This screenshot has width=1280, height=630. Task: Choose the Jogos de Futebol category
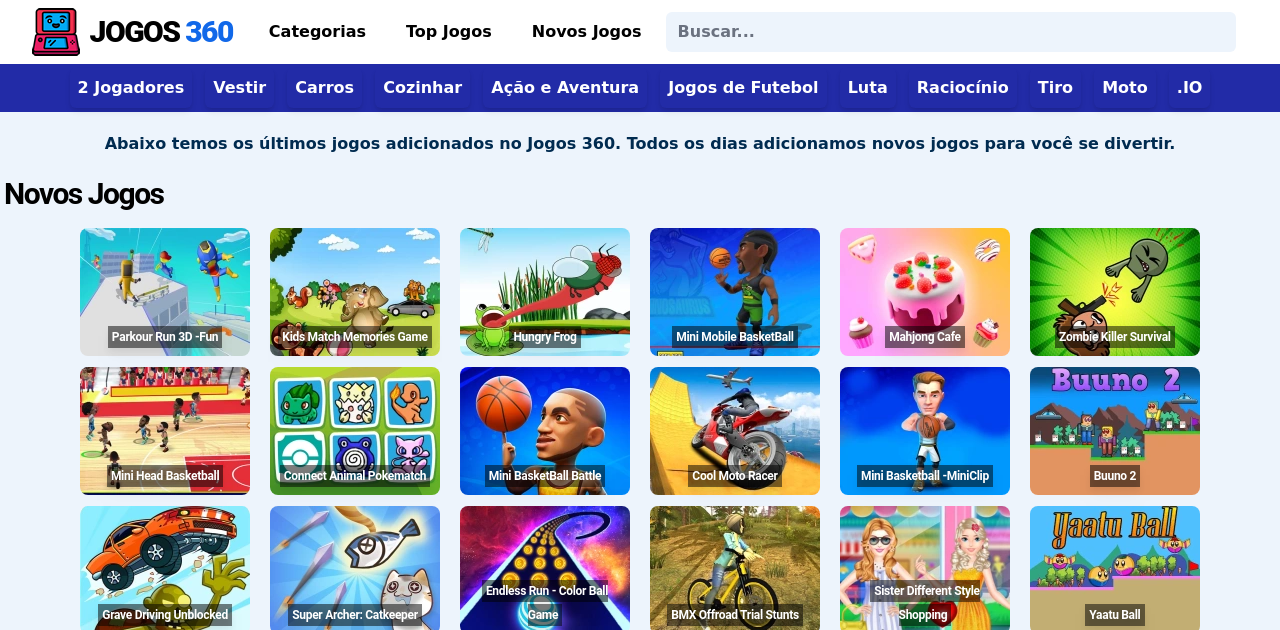coord(743,88)
